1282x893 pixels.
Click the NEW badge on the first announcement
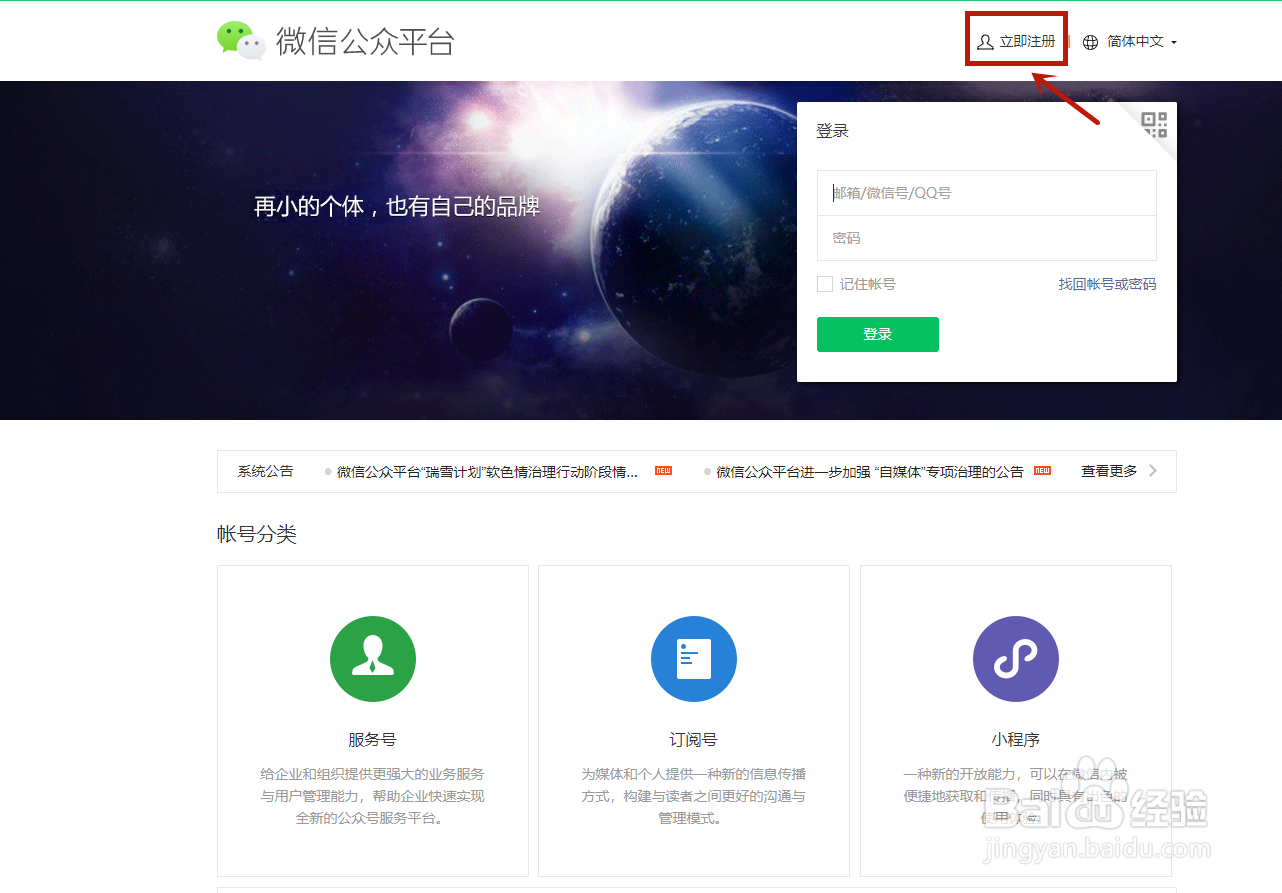pyautogui.click(x=662, y=470)
